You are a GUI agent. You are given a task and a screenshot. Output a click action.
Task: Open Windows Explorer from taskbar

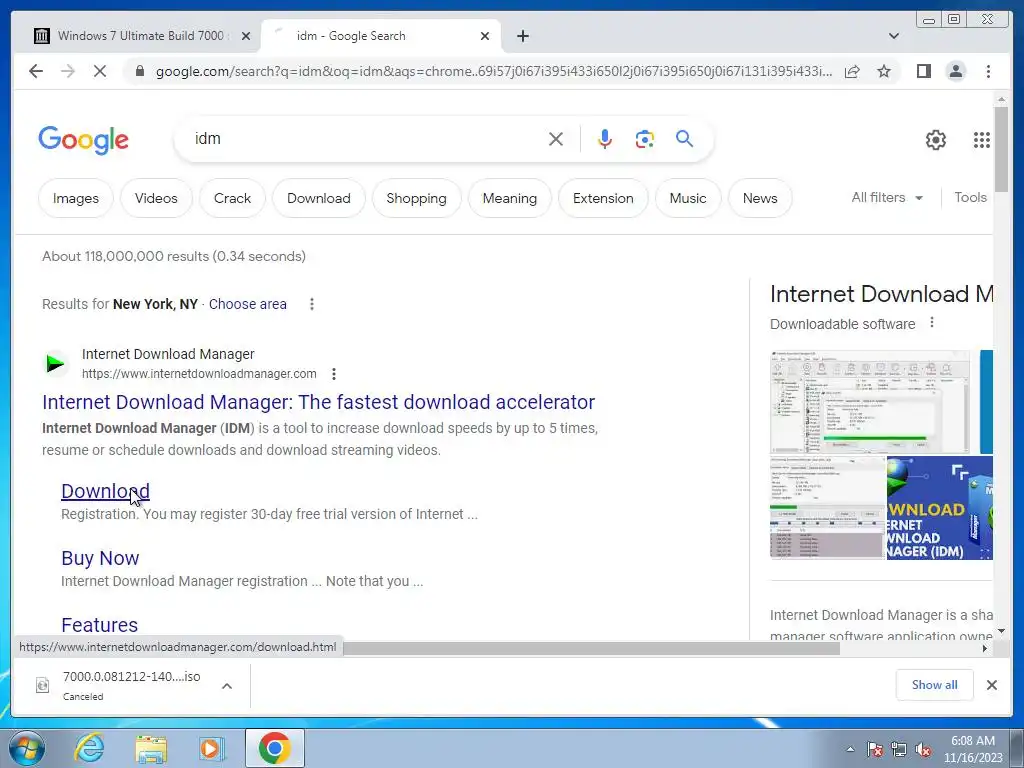point(151,748)
